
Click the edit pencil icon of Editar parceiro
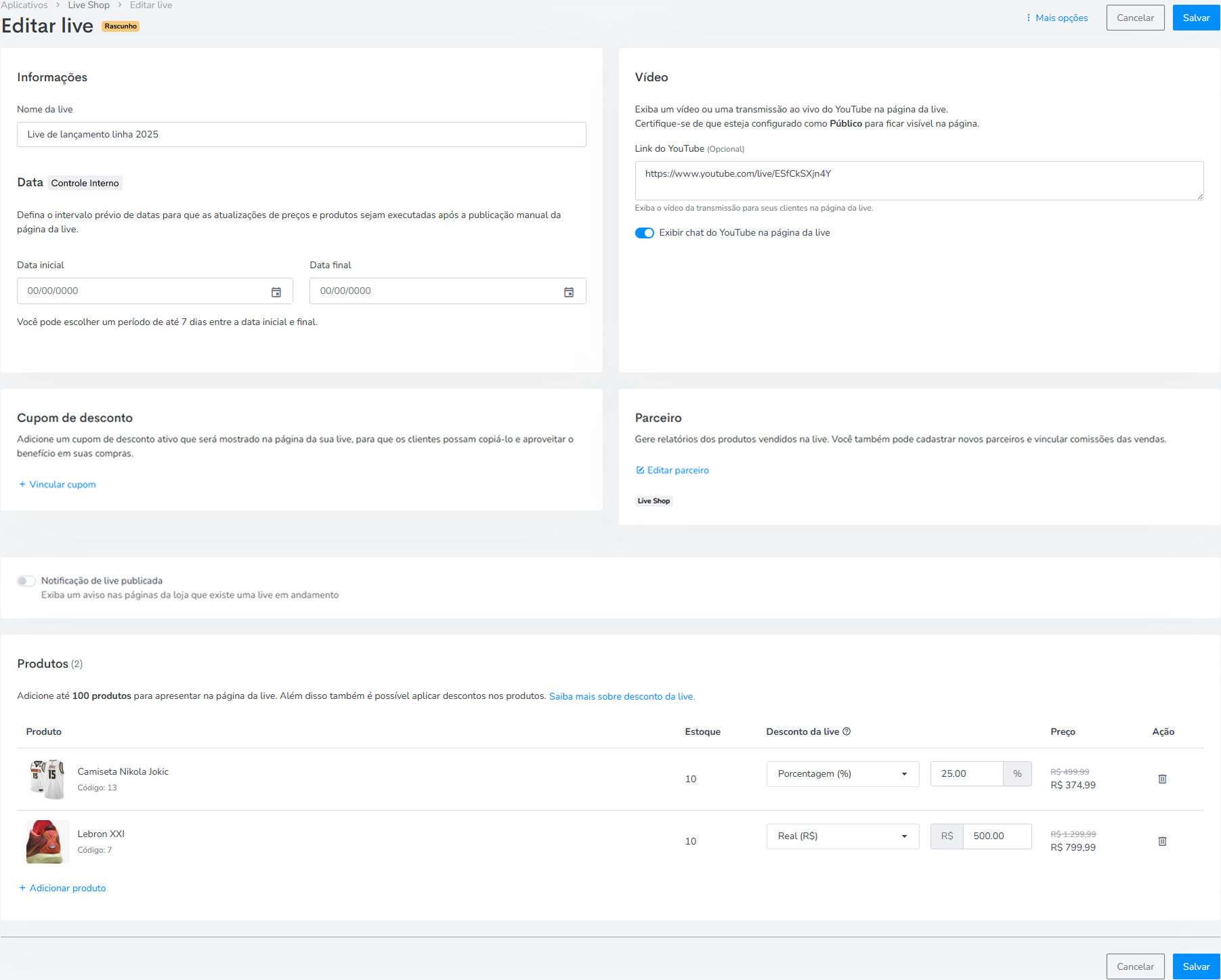640,470
